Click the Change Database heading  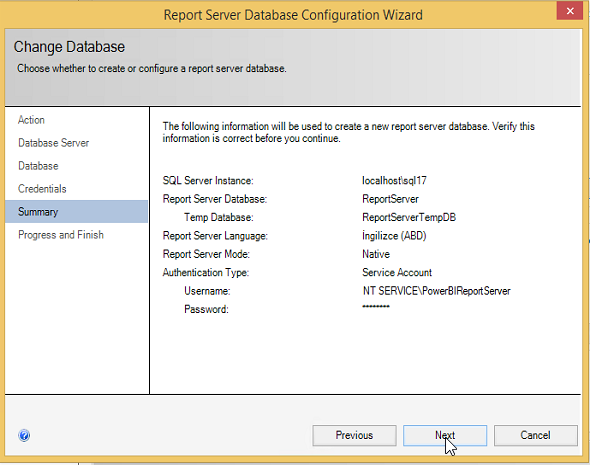pos(69,47)
